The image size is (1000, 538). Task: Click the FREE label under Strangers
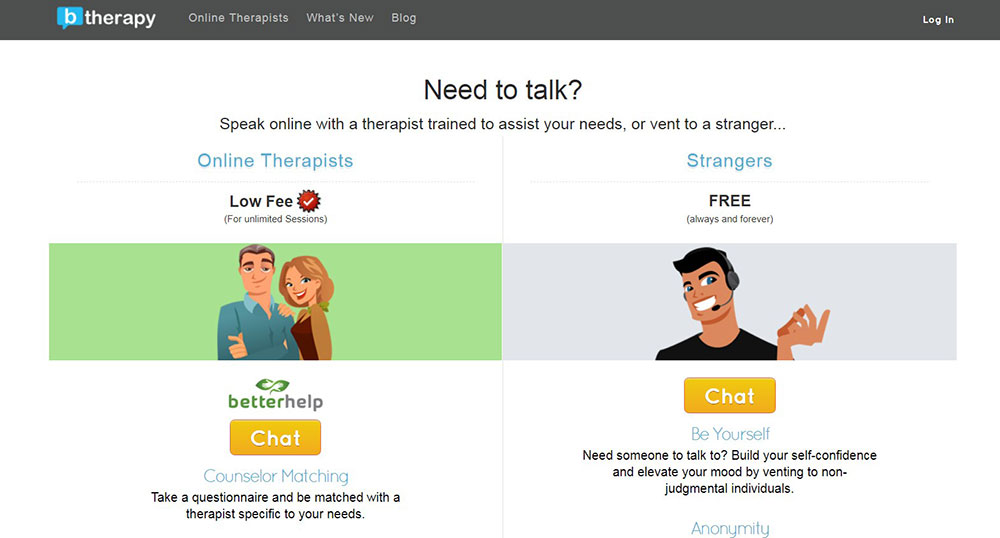730,201
